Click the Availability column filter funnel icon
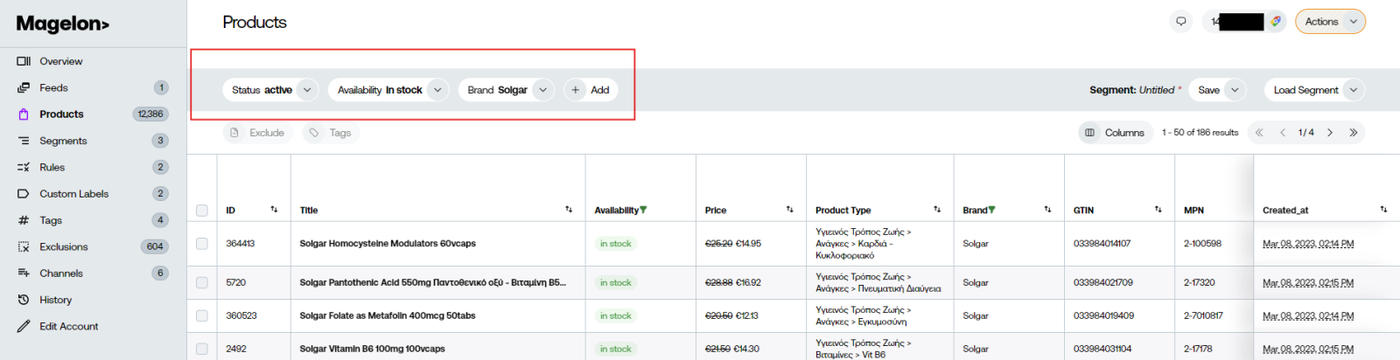 [643, 210]
